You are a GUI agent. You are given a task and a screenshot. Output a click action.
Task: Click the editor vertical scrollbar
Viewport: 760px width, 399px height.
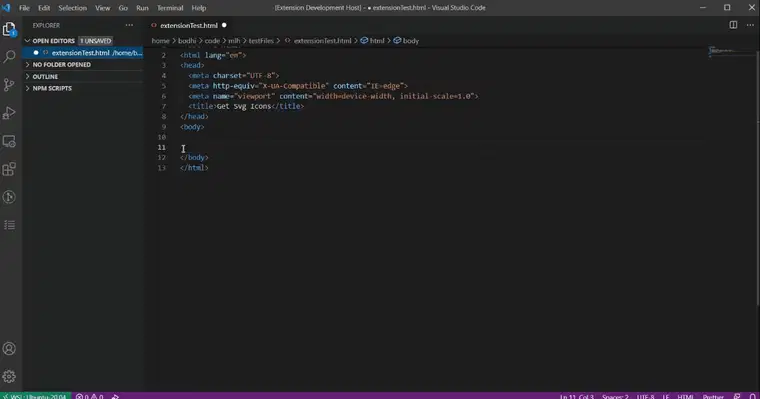tap(757, 177)
